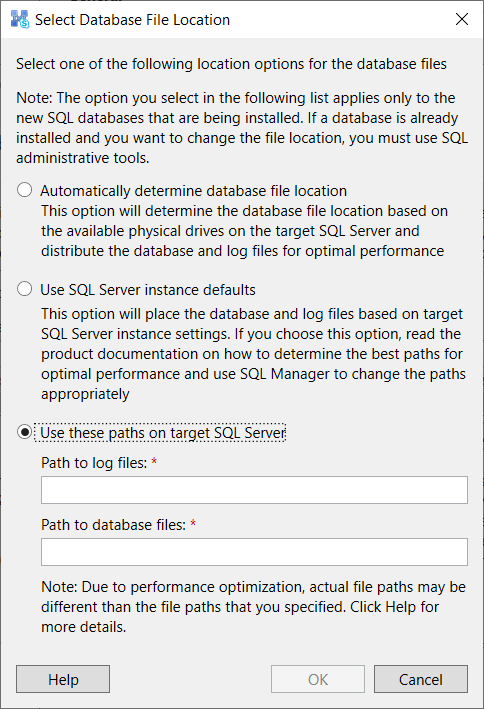Click the 'Path to log files:' field label
This screenshot has width=484, height=709.
(94, 463)
